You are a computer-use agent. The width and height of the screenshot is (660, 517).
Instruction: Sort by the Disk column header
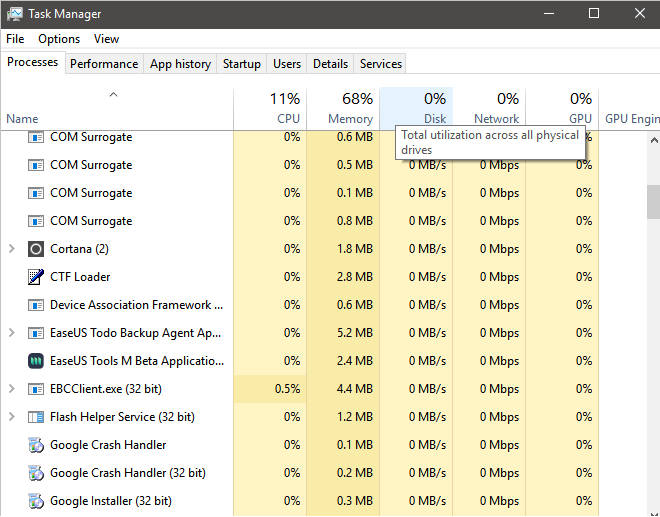pyautogui.click(x=416, y=109)
